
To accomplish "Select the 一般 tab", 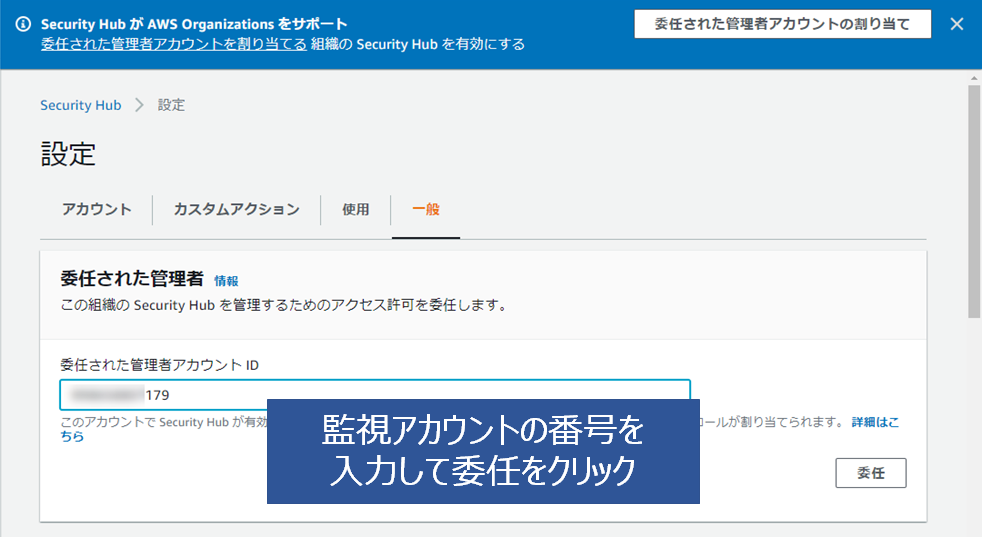I will [426, 209].
